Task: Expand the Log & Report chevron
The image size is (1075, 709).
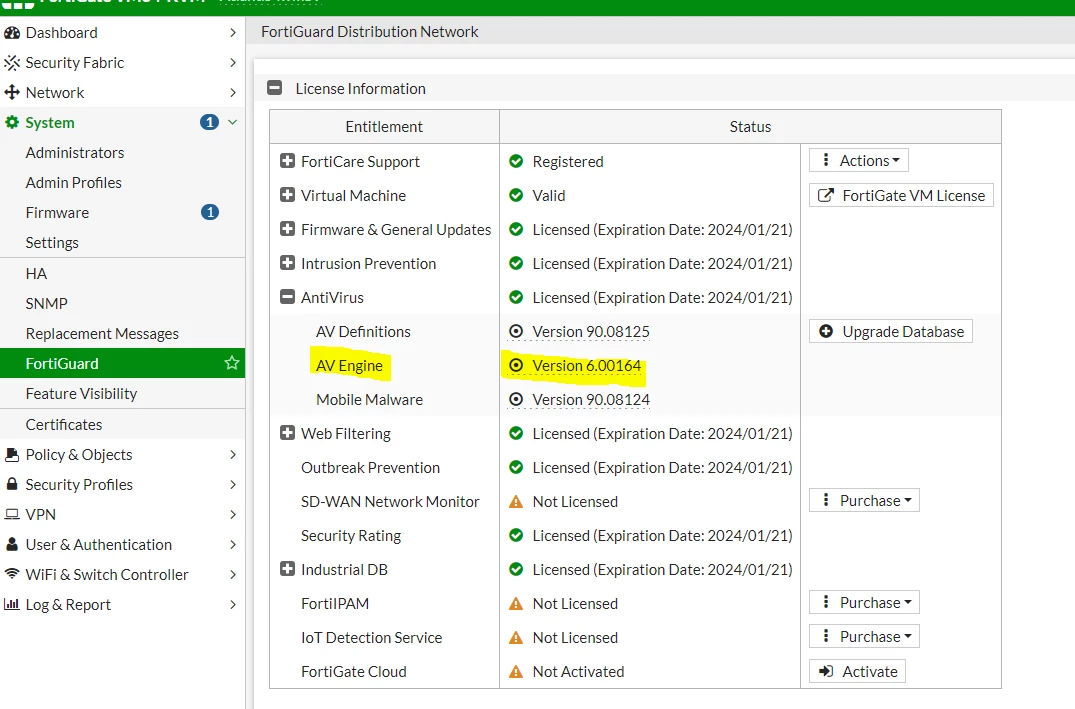Action: click(233, 604)
